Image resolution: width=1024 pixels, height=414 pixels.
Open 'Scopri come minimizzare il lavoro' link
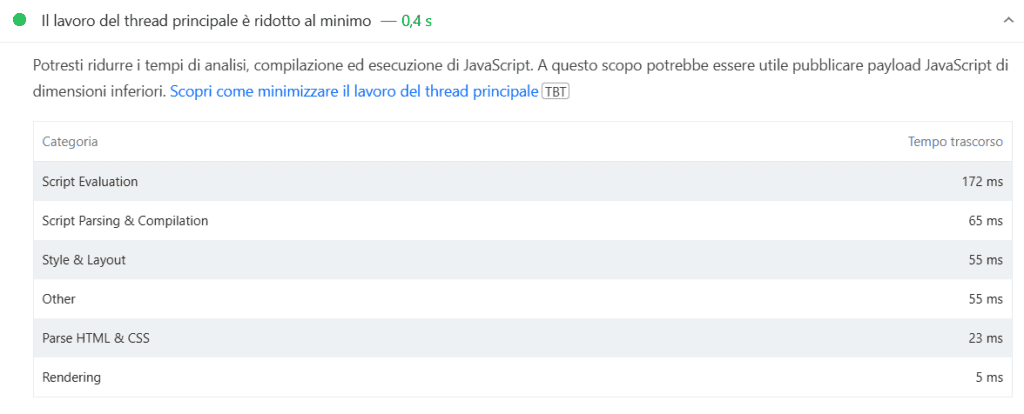(354, 92)
